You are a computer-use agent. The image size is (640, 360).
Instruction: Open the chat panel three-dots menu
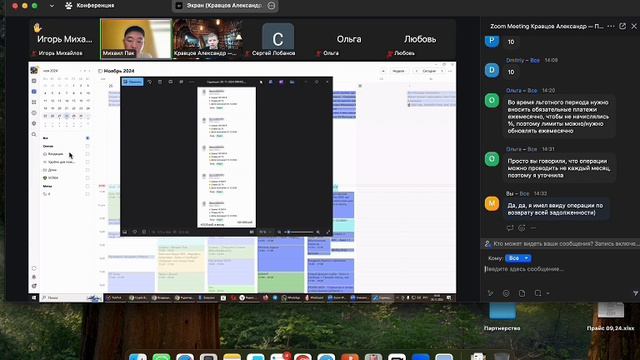(x=611, y=26)
